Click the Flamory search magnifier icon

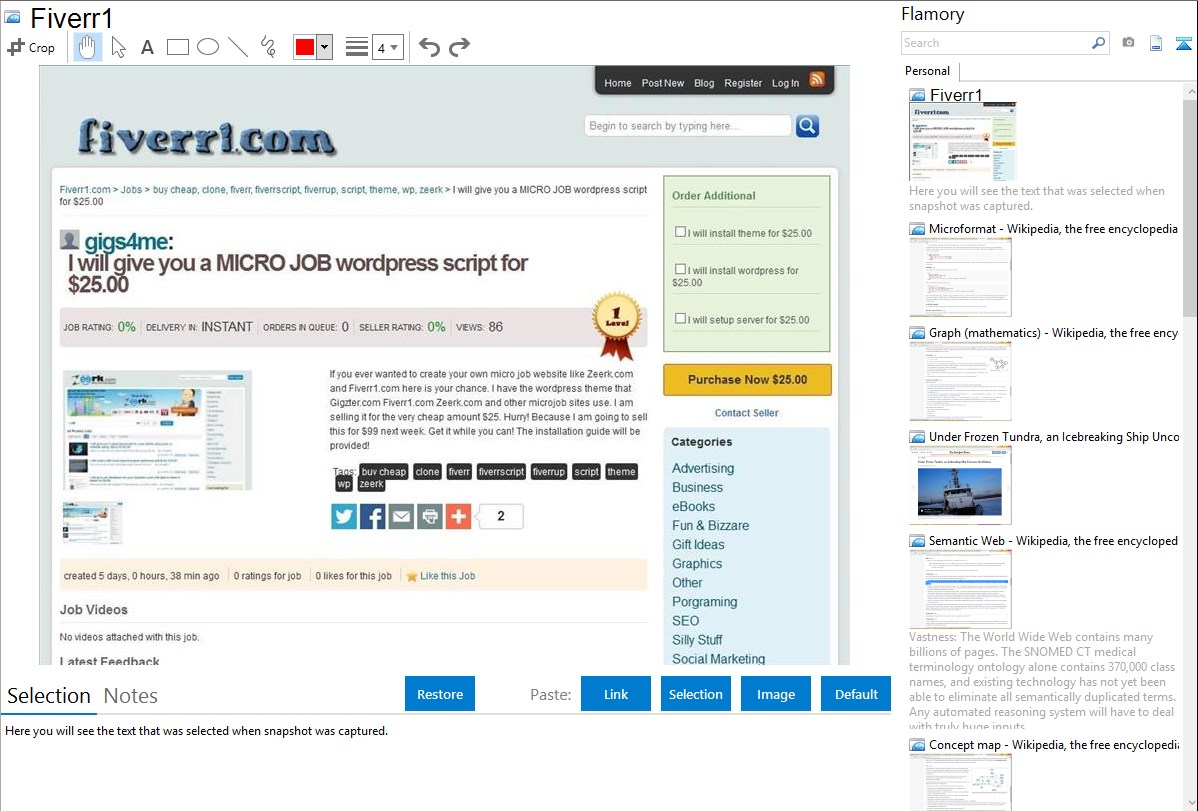[x=1098, y=43]
